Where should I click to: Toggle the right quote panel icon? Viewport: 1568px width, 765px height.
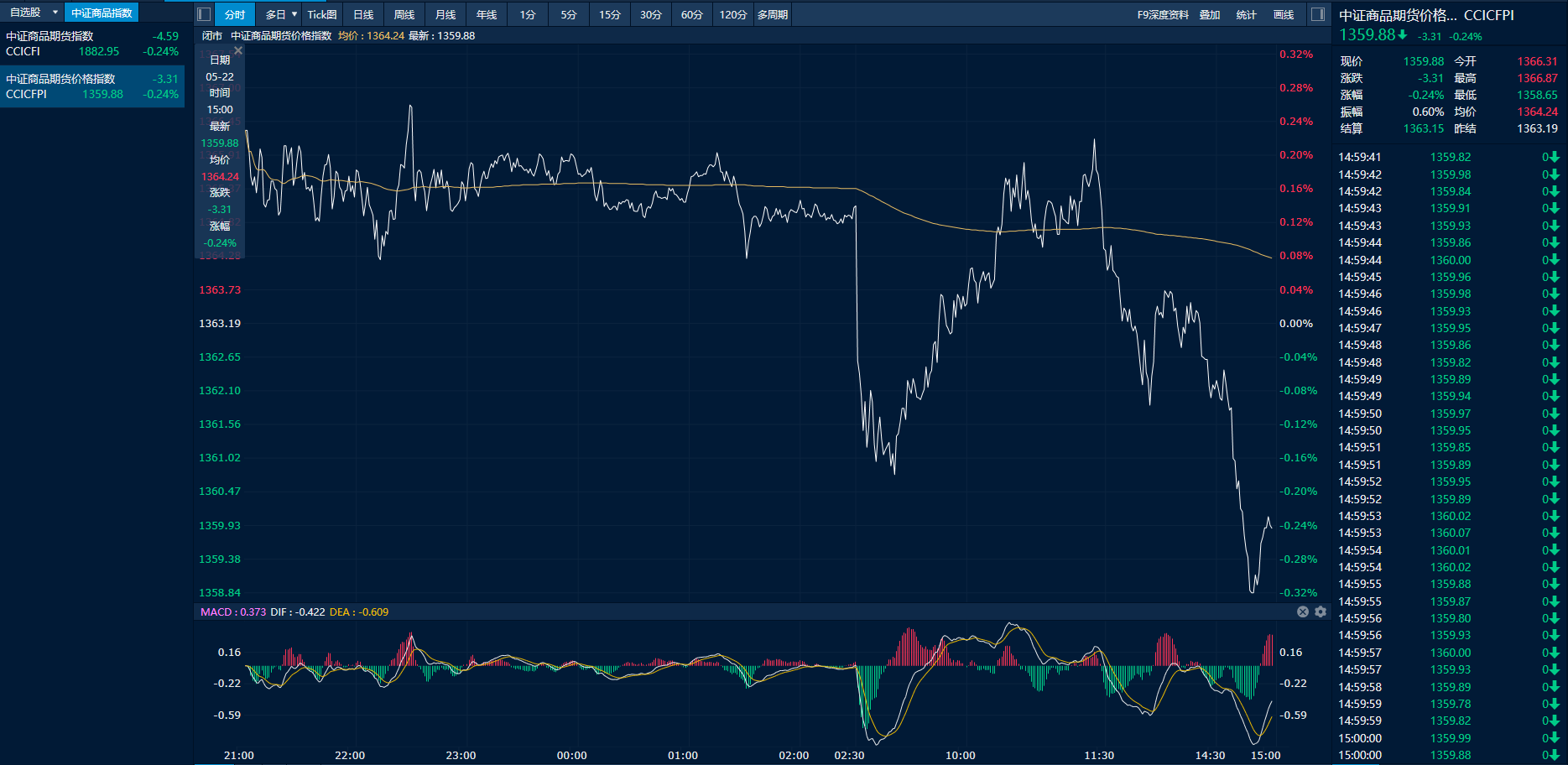(x=1318, y=14)
